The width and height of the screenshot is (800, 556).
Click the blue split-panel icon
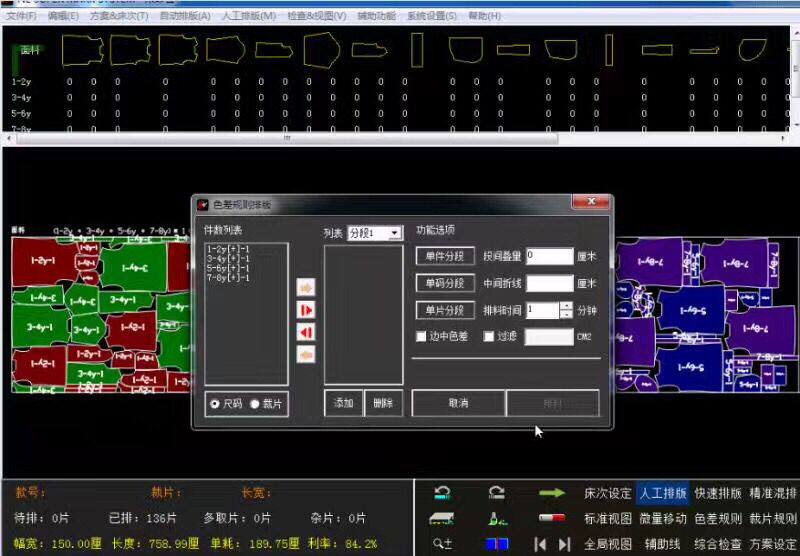coord(497,544)
